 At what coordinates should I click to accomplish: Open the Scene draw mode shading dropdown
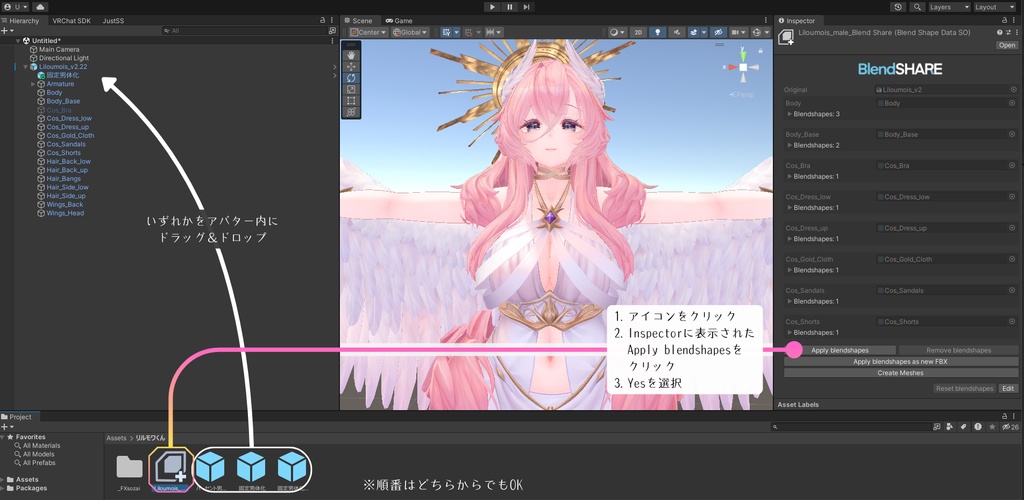click(x=617, y=32)
